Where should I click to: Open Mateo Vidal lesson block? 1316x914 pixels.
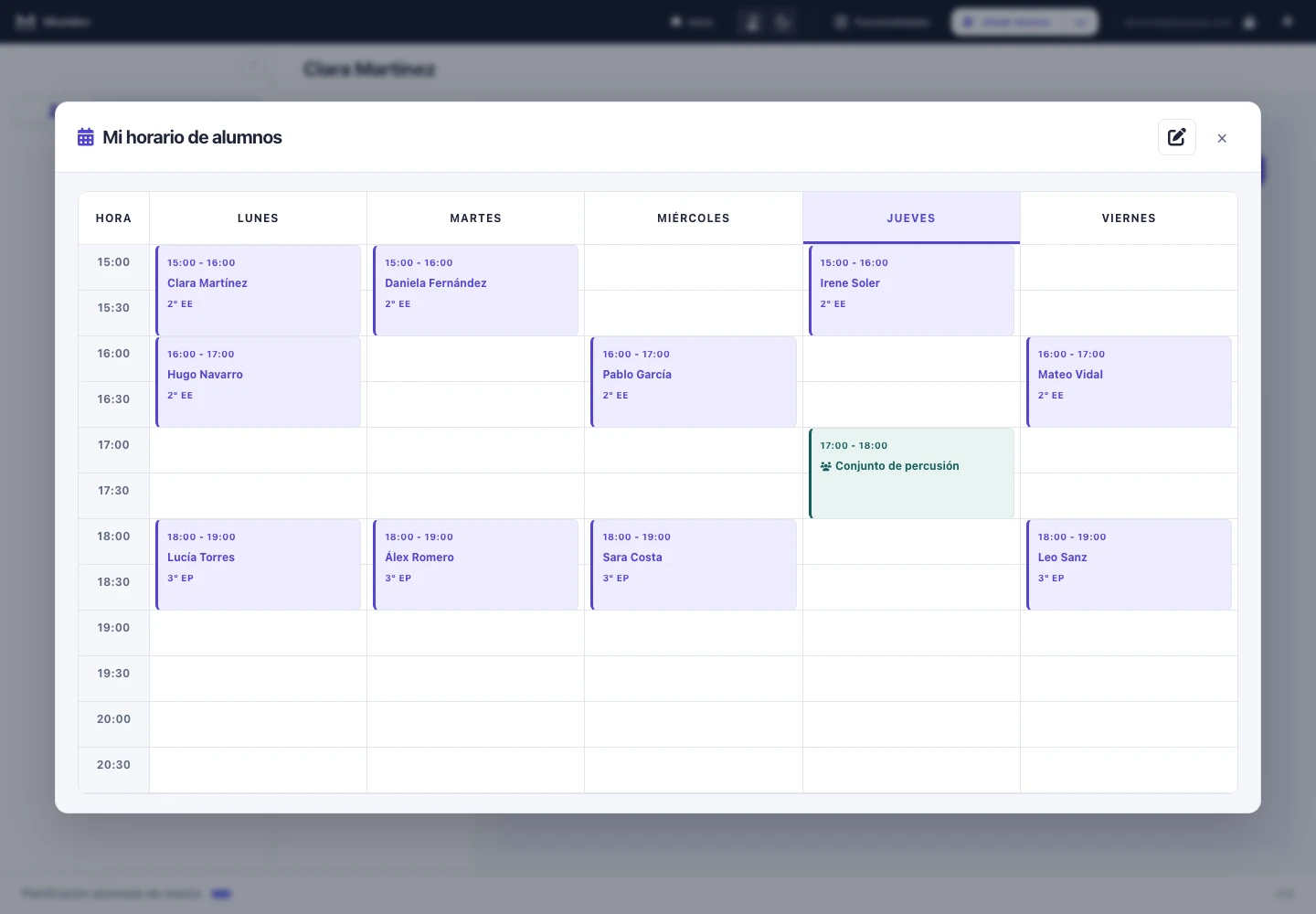[1129, 381]
